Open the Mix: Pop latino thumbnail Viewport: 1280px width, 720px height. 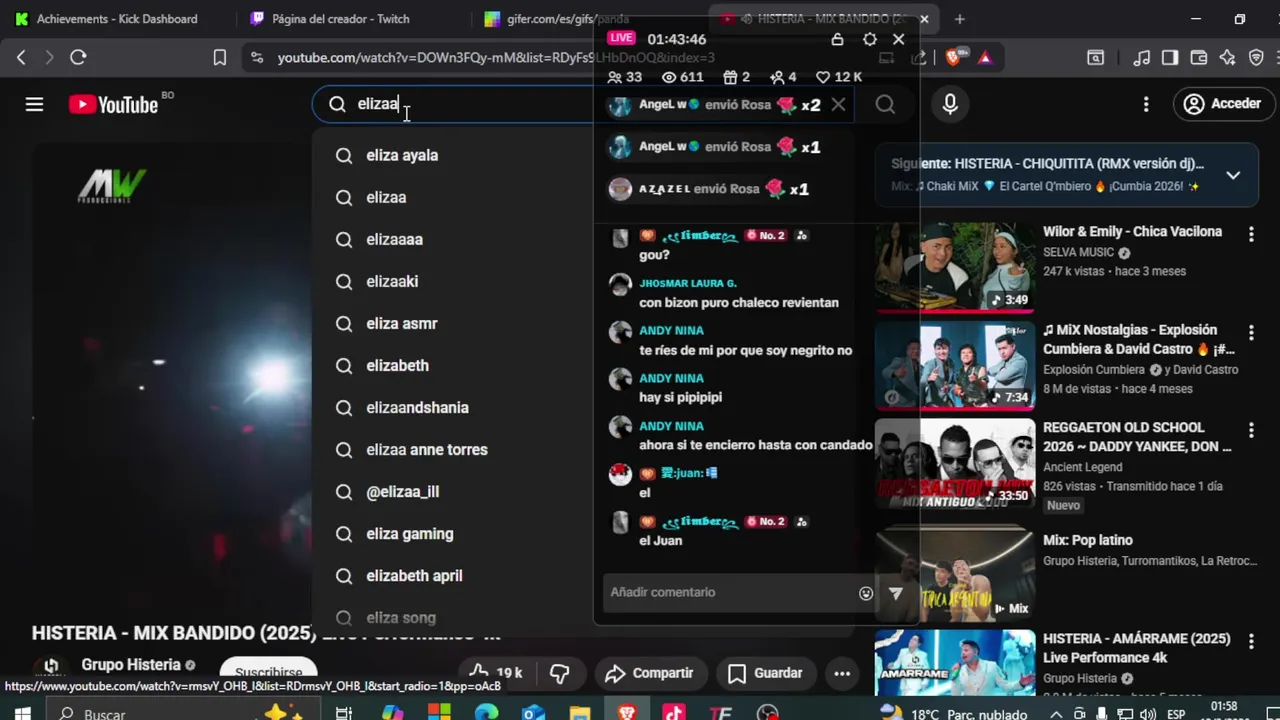point(955,576)
